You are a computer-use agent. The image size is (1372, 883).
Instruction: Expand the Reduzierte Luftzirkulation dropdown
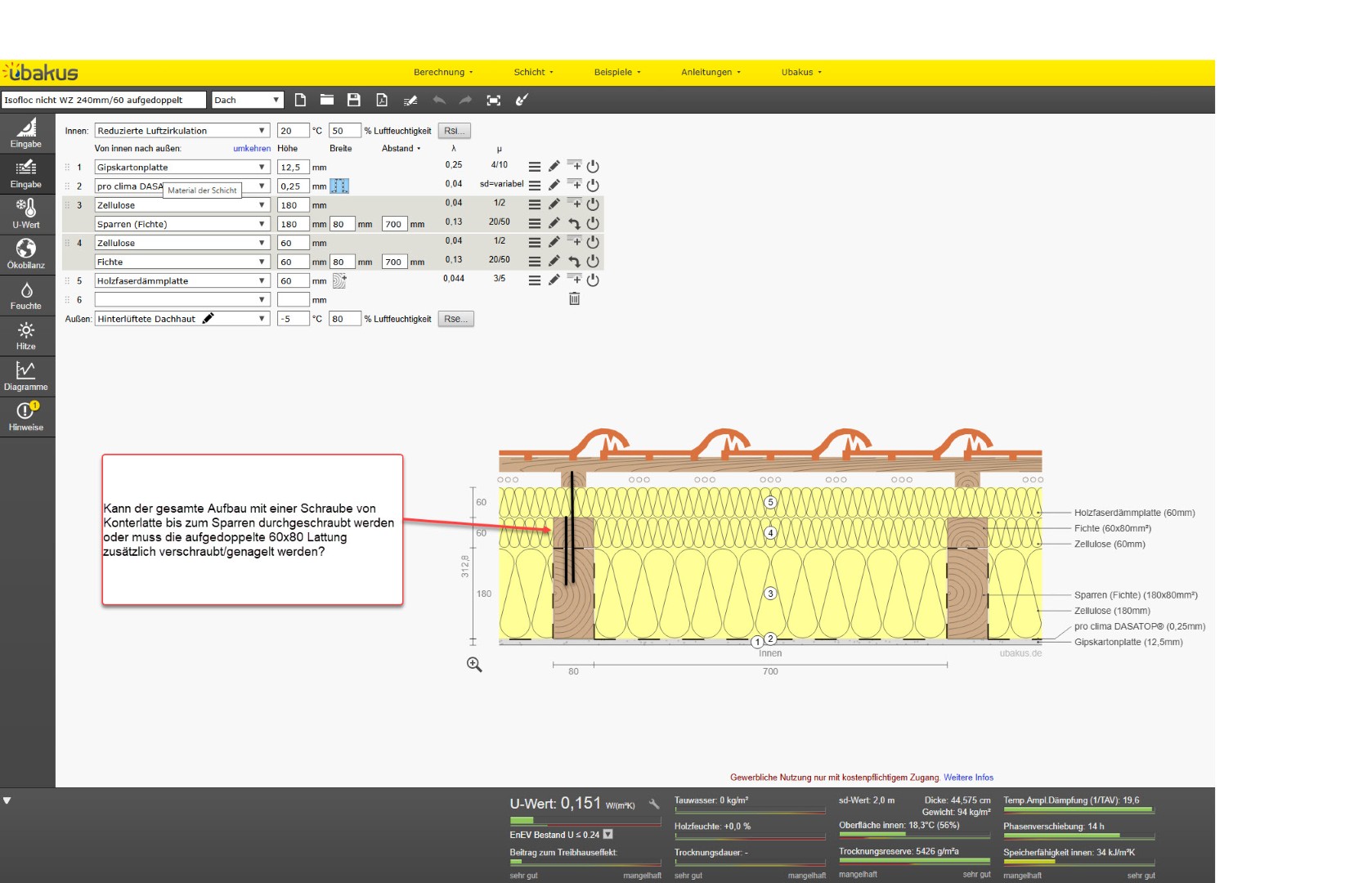[182, 131]
